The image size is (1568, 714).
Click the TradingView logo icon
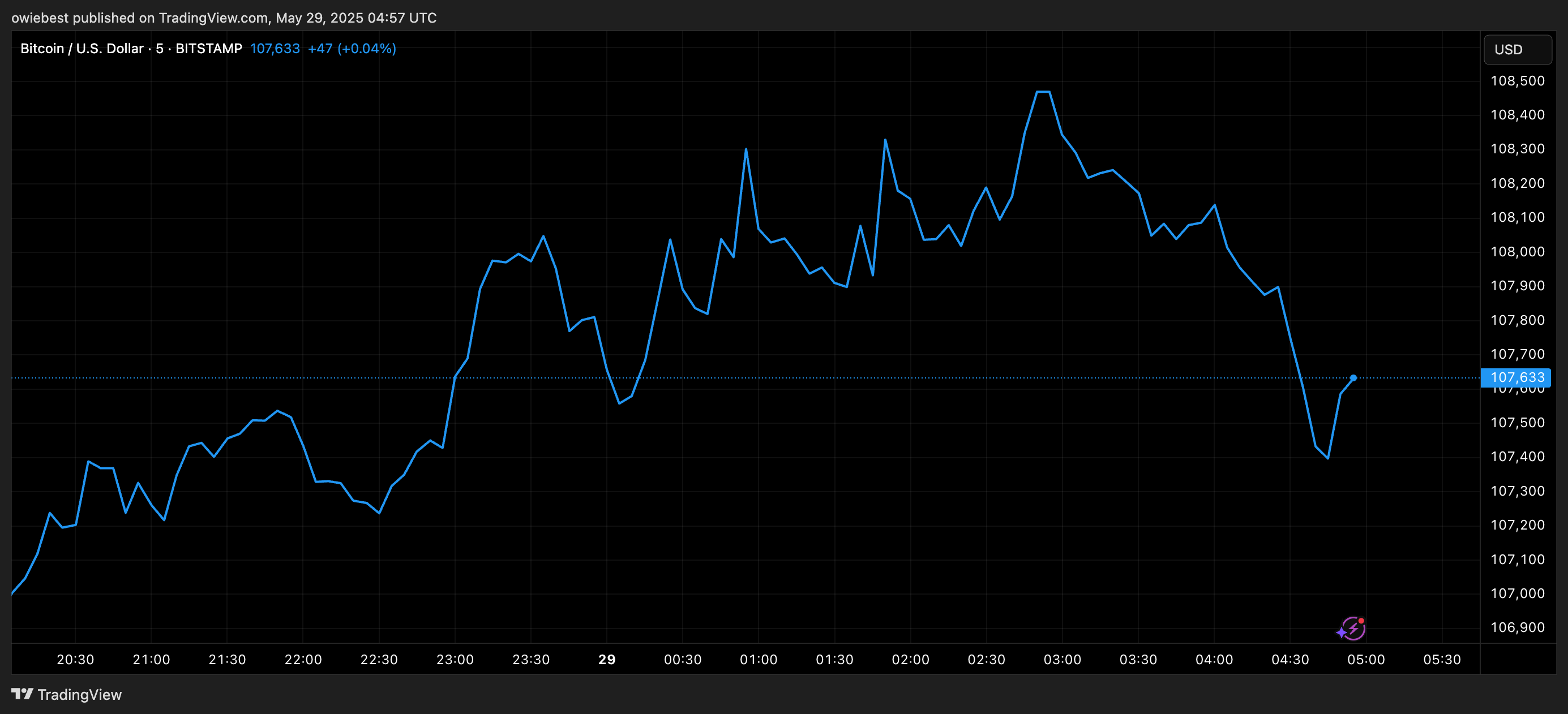(22, 694)
